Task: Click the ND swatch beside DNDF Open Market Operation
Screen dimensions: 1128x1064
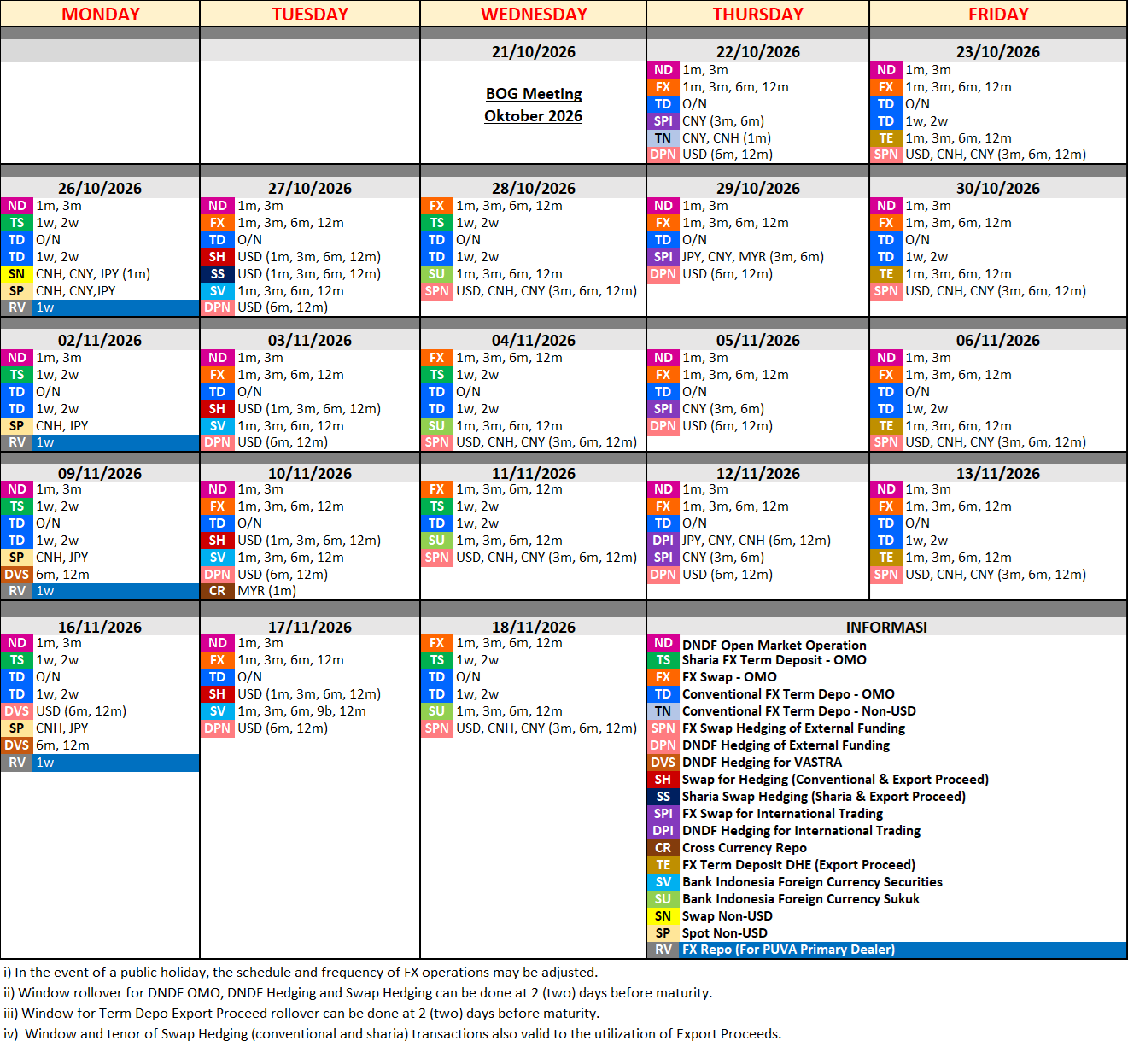Action: click(x=663, y=644)
